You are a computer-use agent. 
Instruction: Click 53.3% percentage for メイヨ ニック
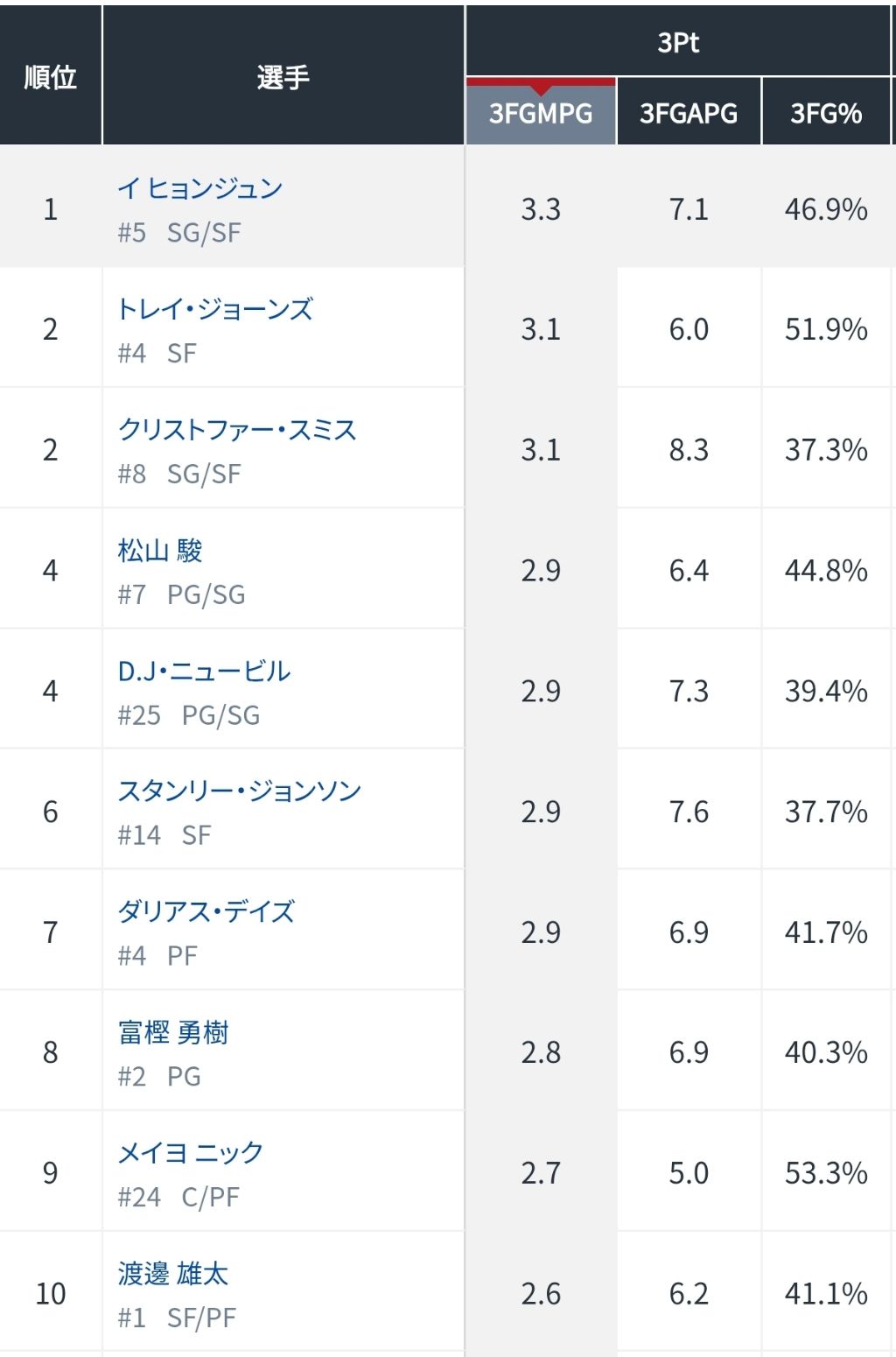click(x=826, y=1173)
